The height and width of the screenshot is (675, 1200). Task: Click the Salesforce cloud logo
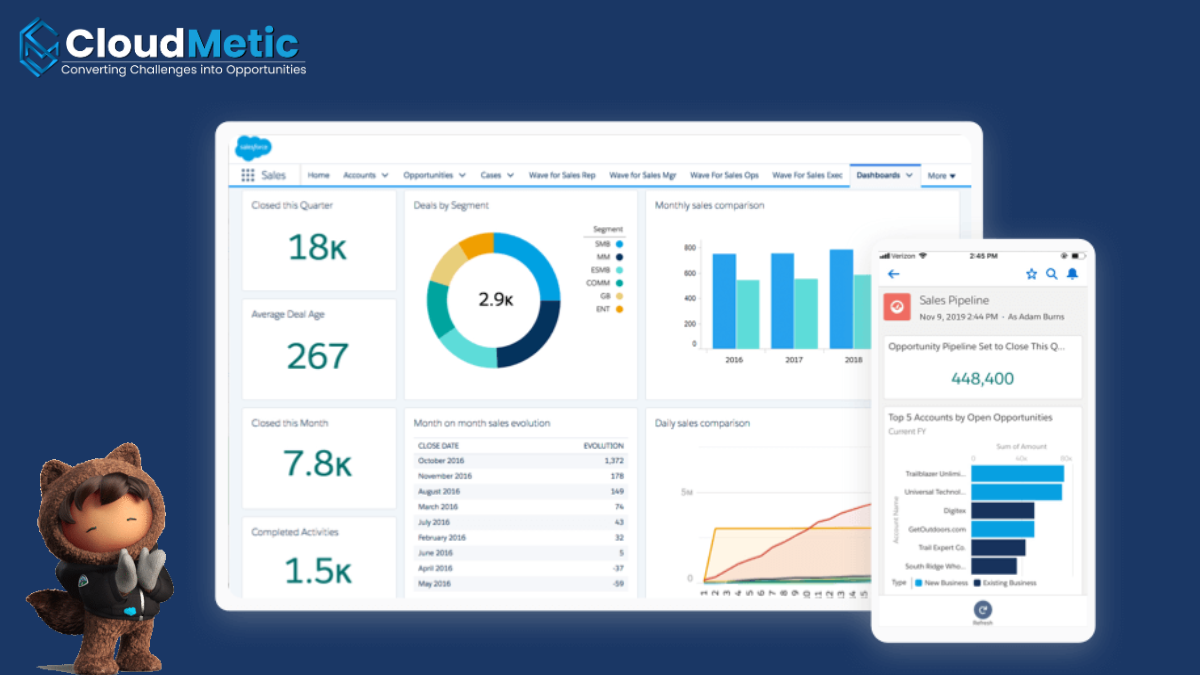coord(252,148)
